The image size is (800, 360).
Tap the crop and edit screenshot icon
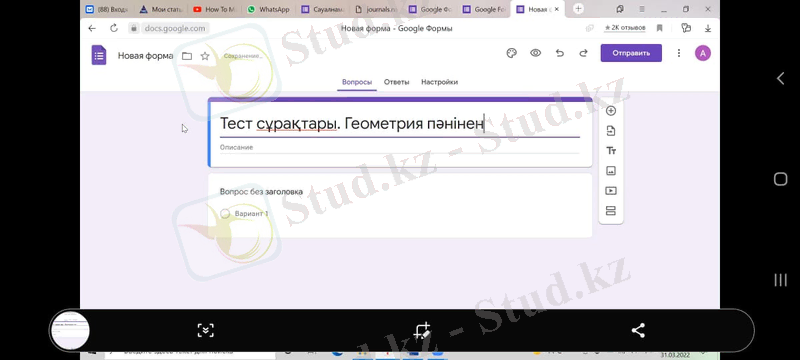click(x=422, y=330)
